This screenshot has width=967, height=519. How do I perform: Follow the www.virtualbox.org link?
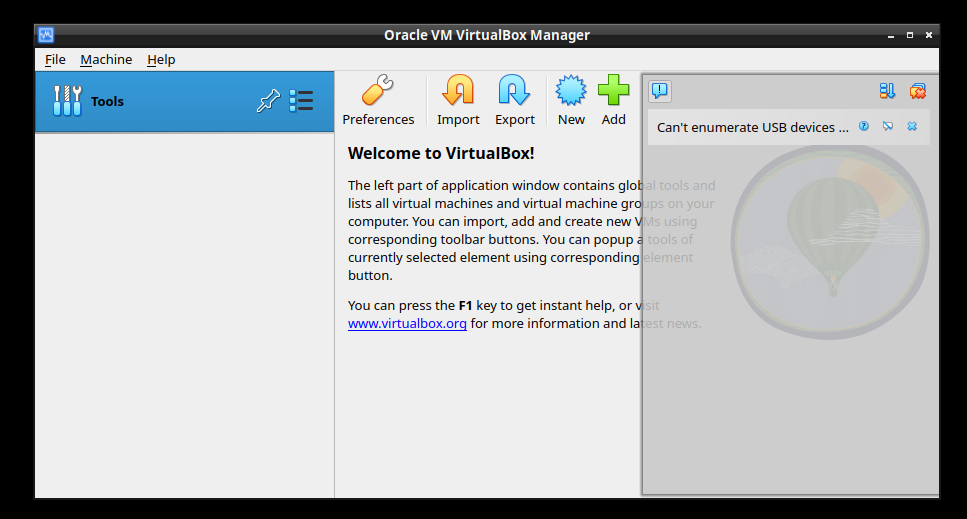tap(407, 323)
